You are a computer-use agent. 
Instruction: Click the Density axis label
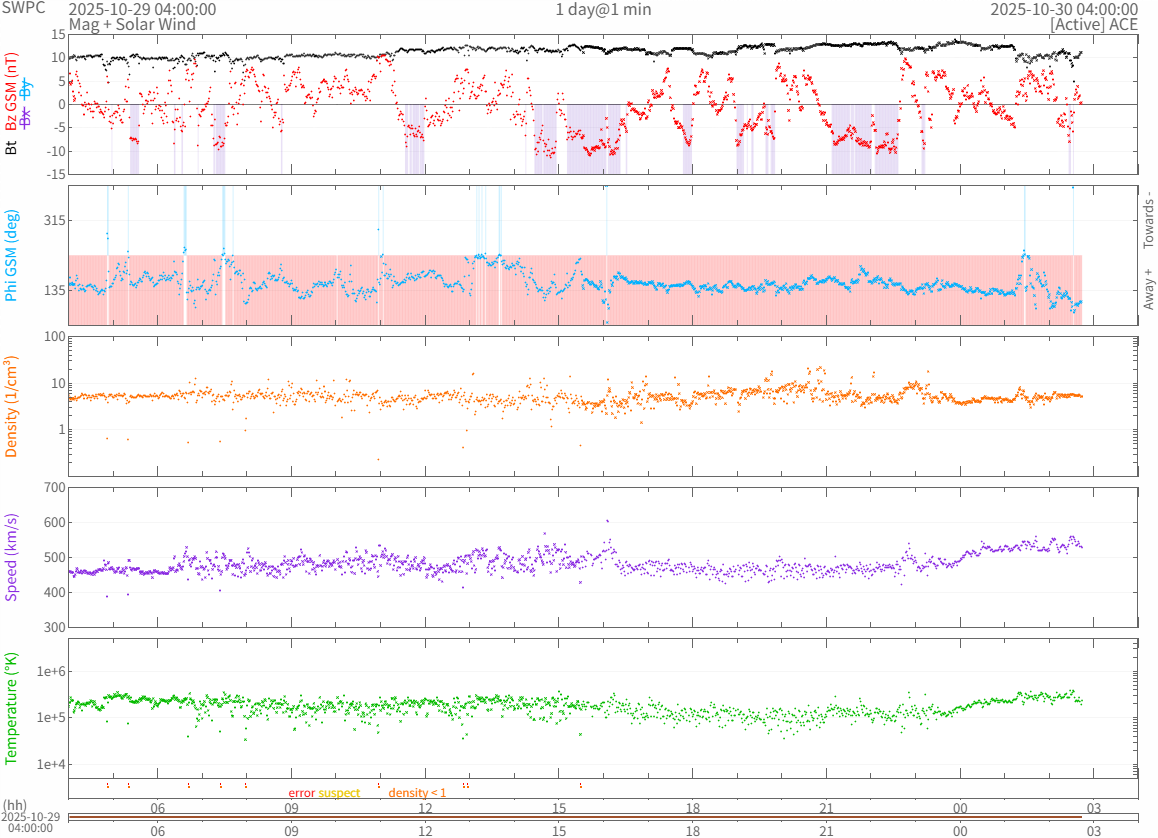[x=12, y=407]
